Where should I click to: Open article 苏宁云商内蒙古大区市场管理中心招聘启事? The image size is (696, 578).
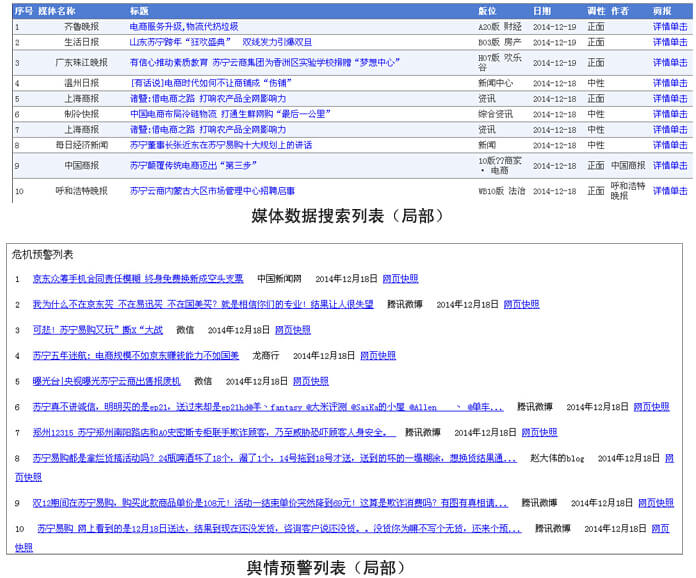click(212, 191)
